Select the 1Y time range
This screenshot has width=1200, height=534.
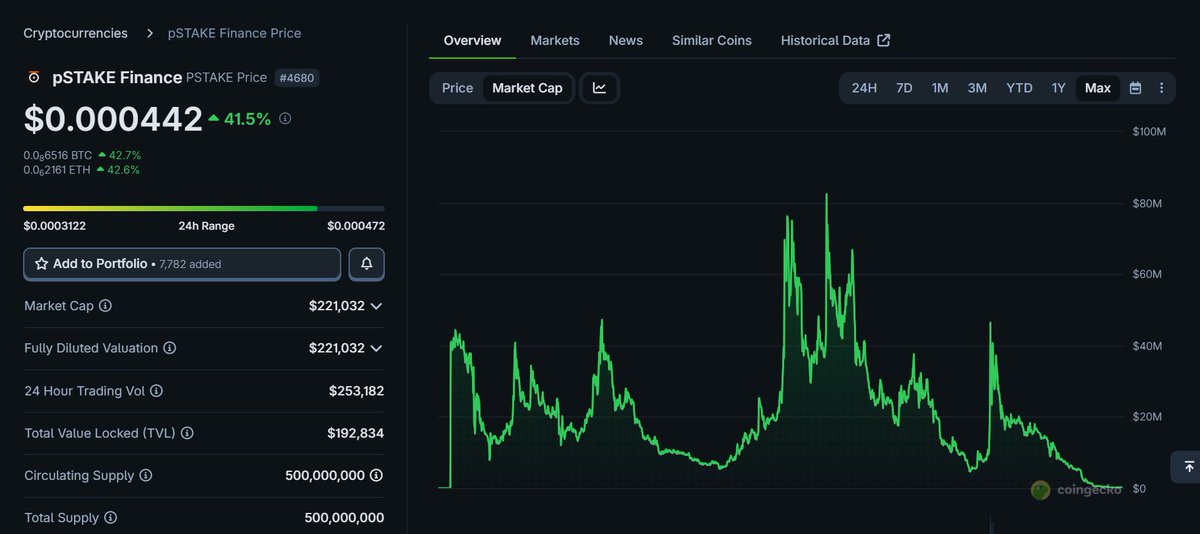click(x=1058, y=88)
